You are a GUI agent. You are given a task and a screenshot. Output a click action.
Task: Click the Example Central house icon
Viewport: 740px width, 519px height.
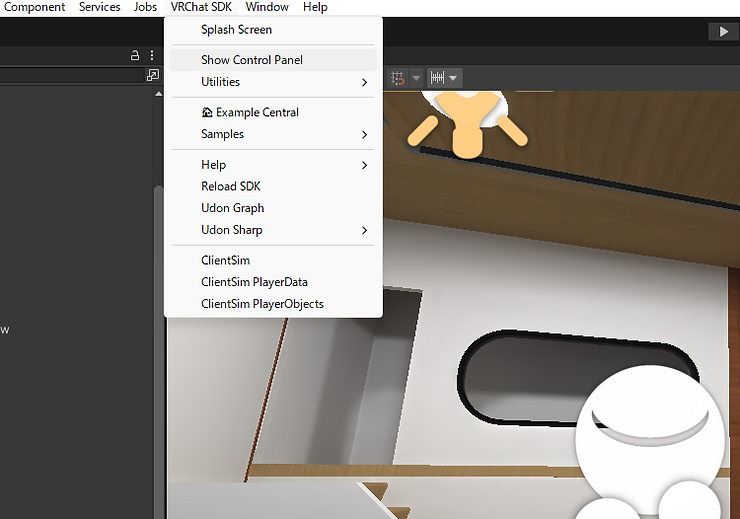pyautogui.click(x=207, y=112)
